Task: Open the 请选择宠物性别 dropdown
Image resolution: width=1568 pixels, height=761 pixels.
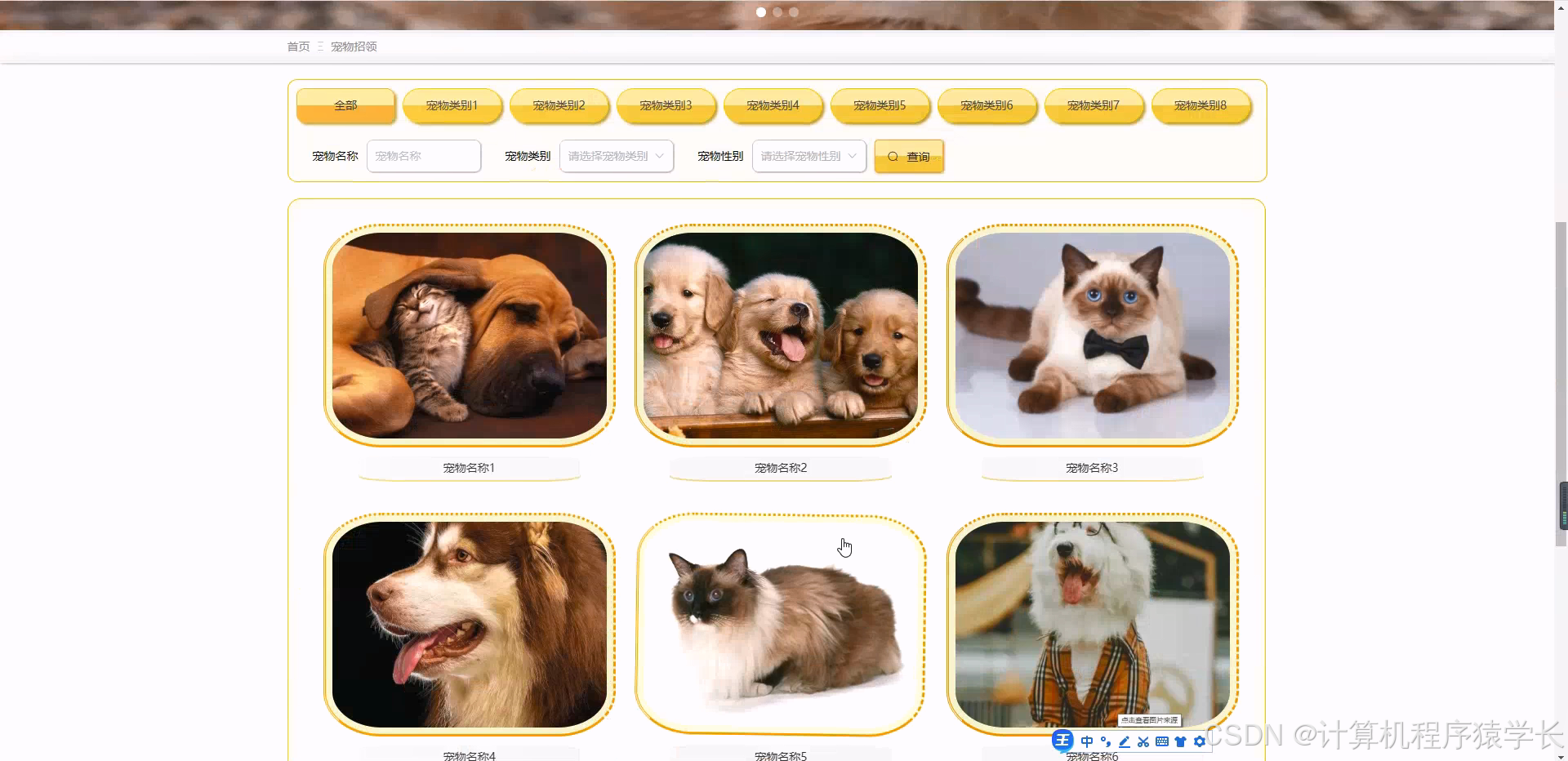Action: pyautogui.click(x=809, y=156)
